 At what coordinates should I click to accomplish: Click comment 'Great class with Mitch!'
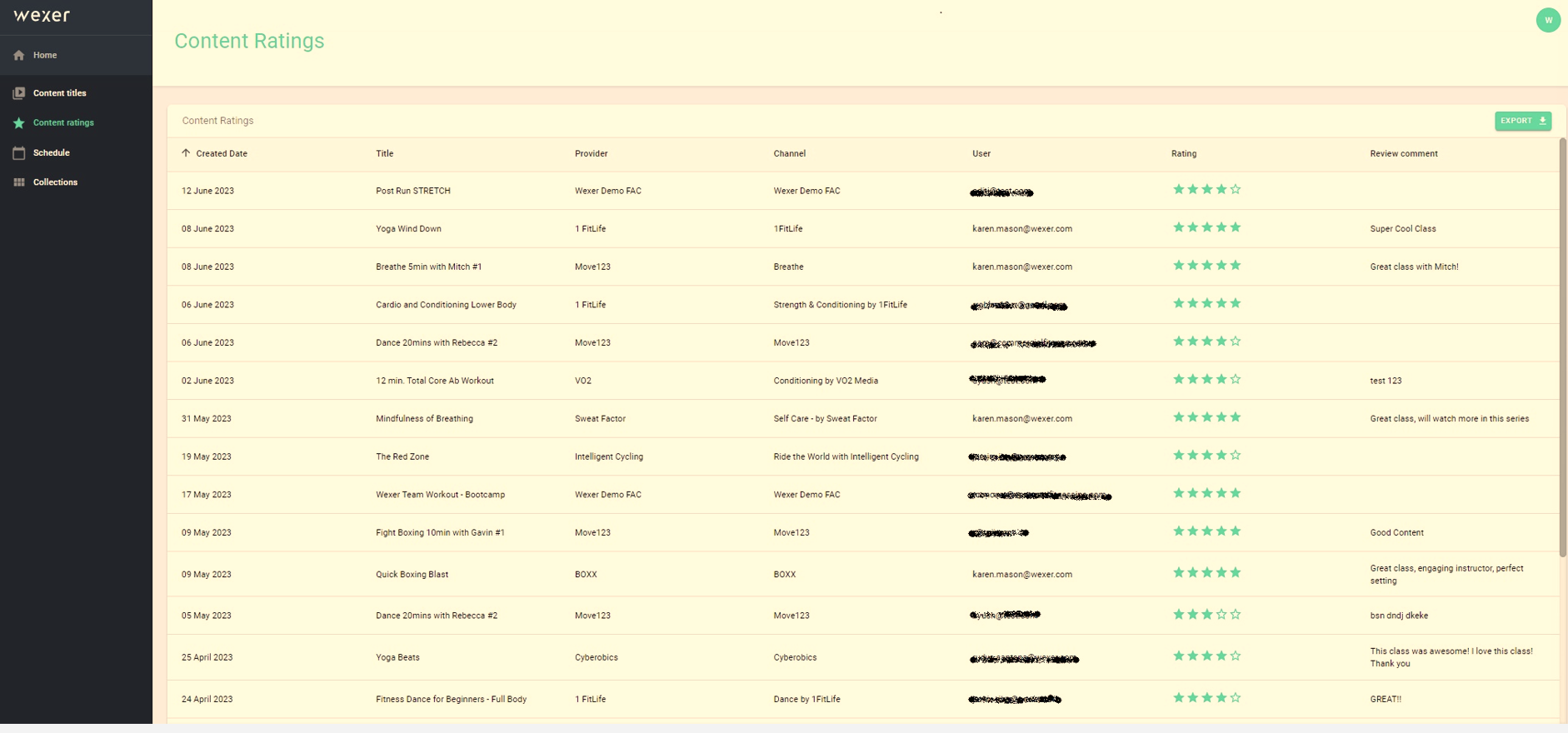click(x=1414, y=267)
